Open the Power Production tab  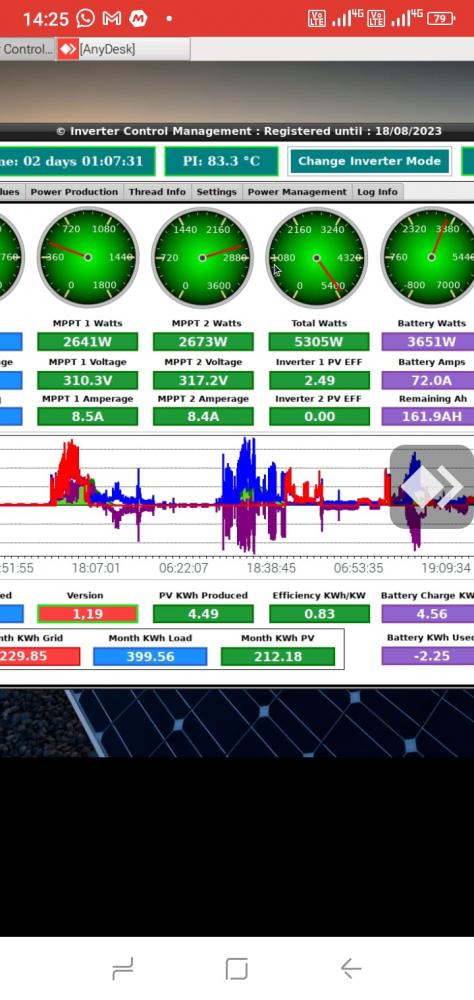point(74,191)
